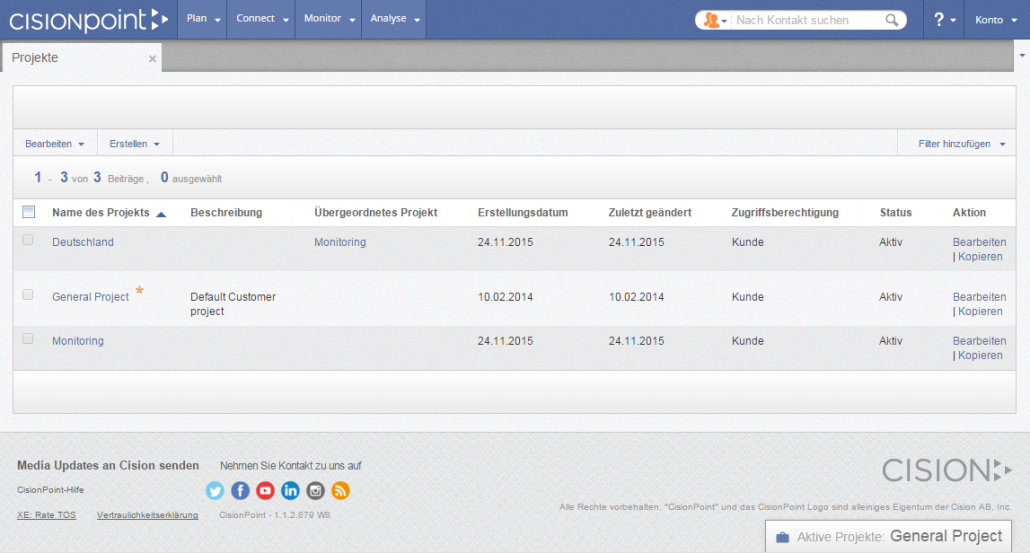Click the CisionPoint logo
Screen dimensions: 1030x553
tap(88, 20)
